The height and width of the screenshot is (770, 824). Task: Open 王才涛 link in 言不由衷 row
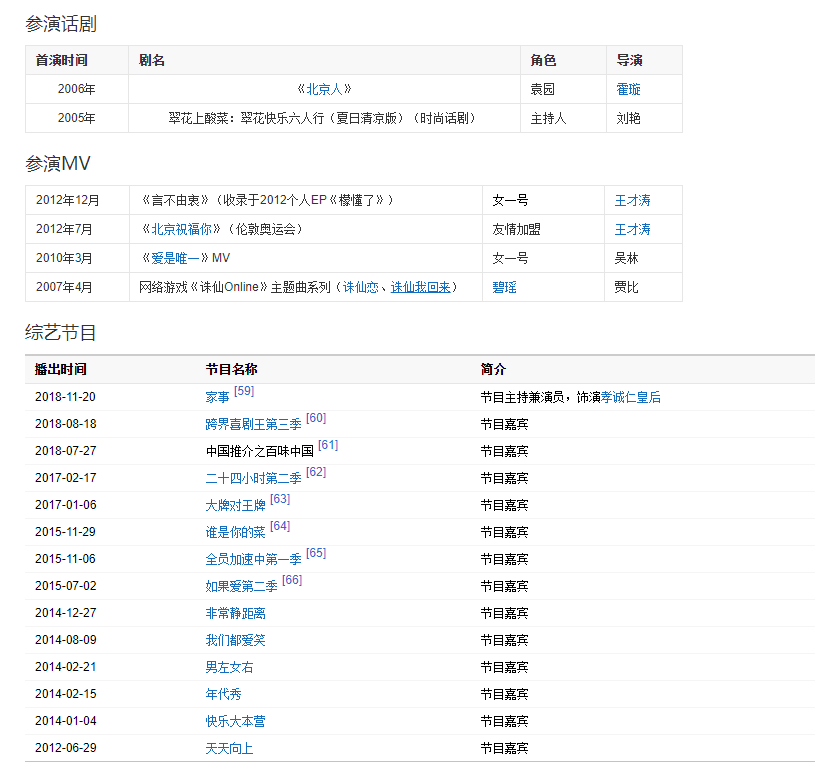(x=632, y=200)
